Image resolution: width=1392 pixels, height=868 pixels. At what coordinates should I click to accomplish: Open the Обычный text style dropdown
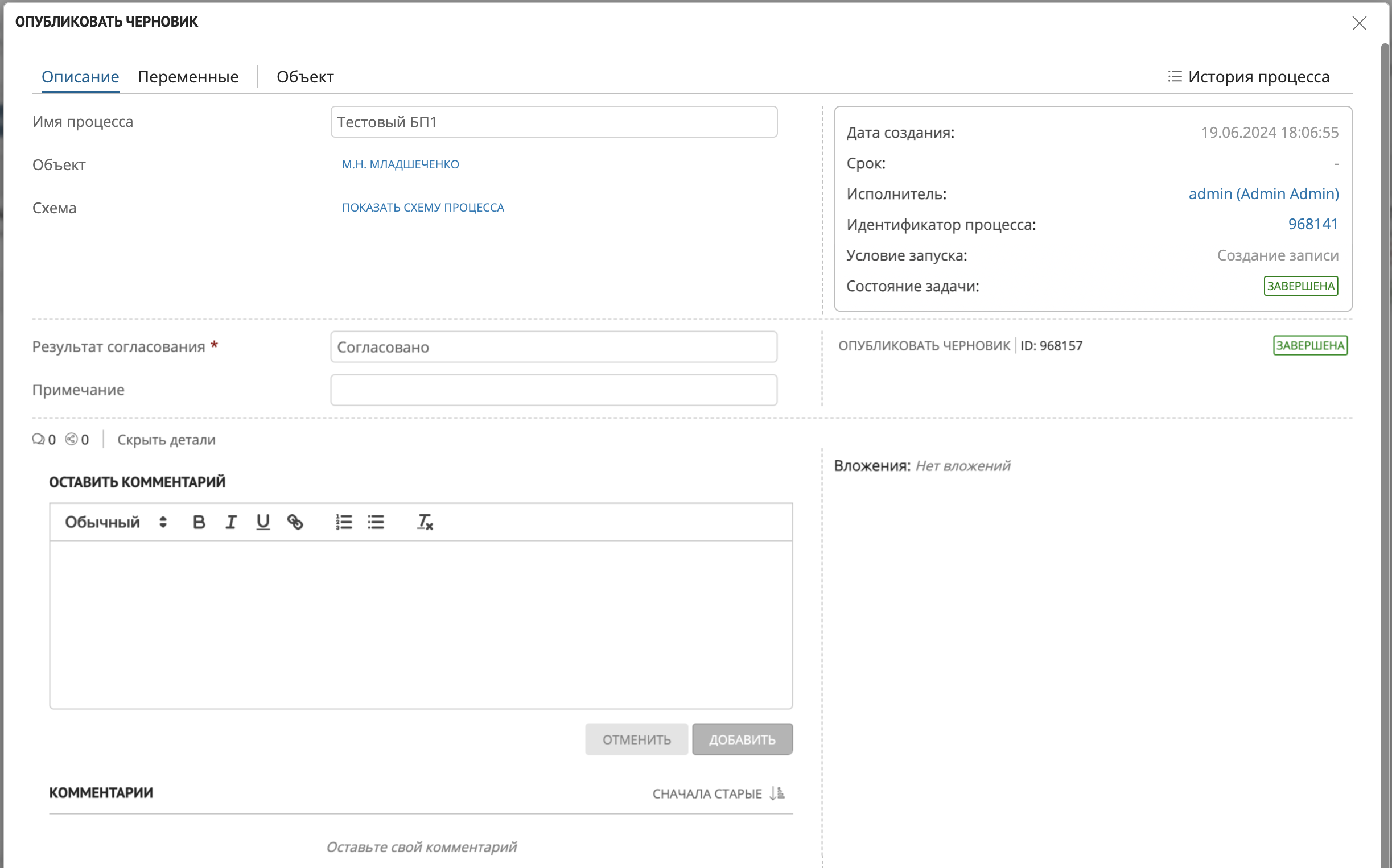pos(116,522)
